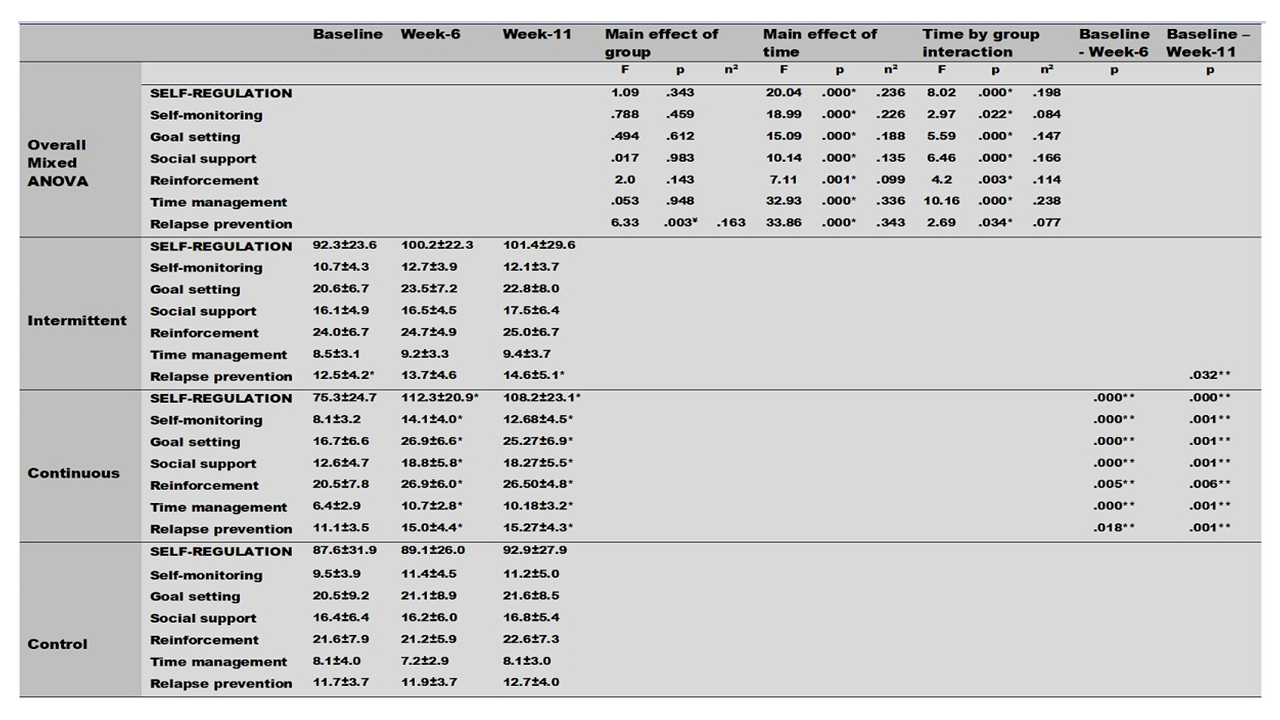Click the Time by group interaction header
1280x720 pixels.
pos(980,43)
